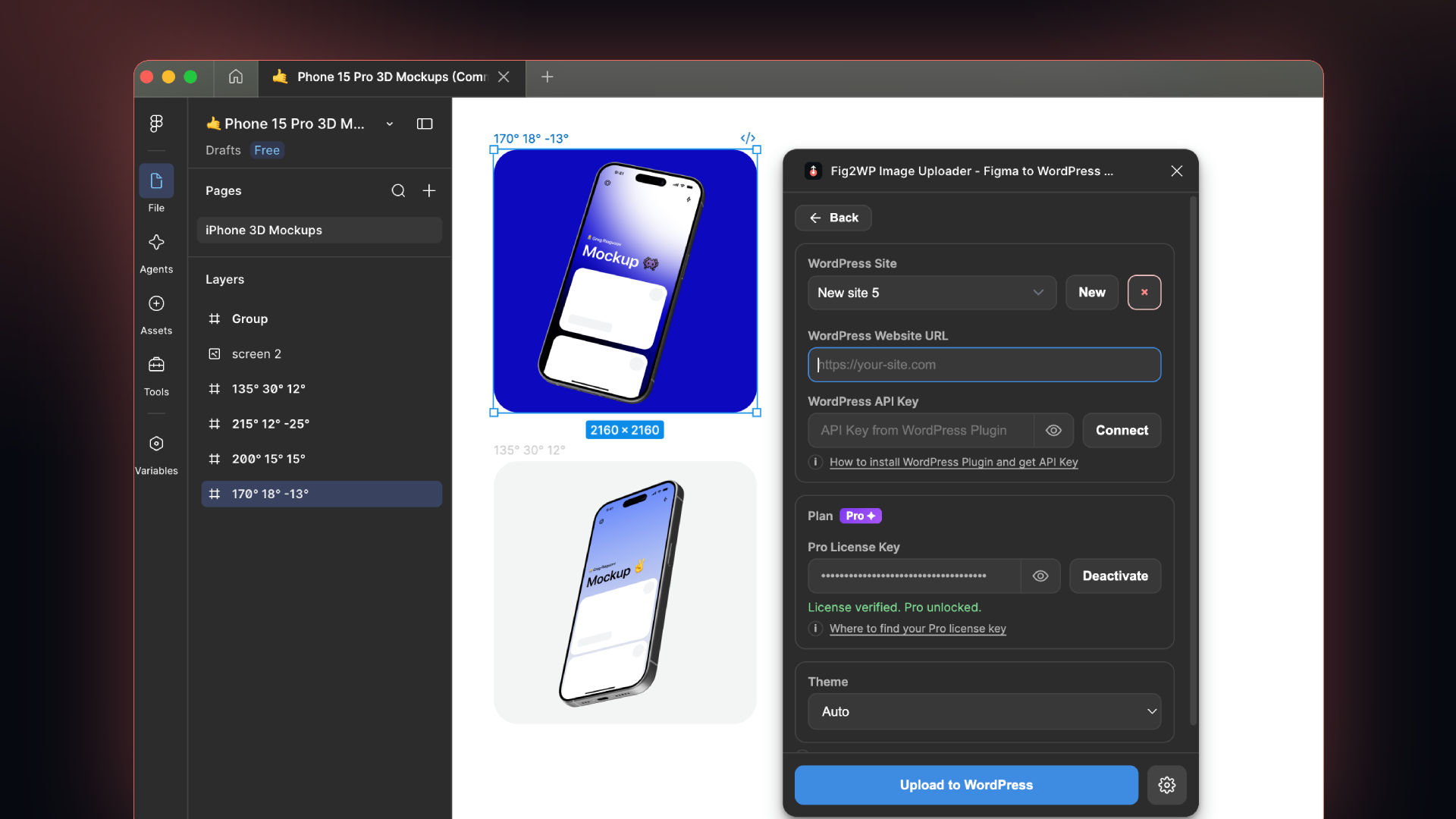The width and height of the screenshot is (1456, 819).
Task: Click the Pro plan badge
Action: (861, 516)
